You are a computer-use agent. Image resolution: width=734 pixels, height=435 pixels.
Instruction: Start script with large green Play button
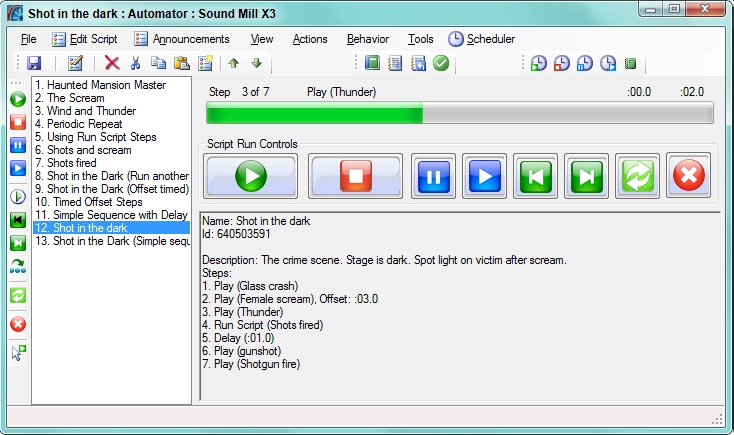coord(250,176)
